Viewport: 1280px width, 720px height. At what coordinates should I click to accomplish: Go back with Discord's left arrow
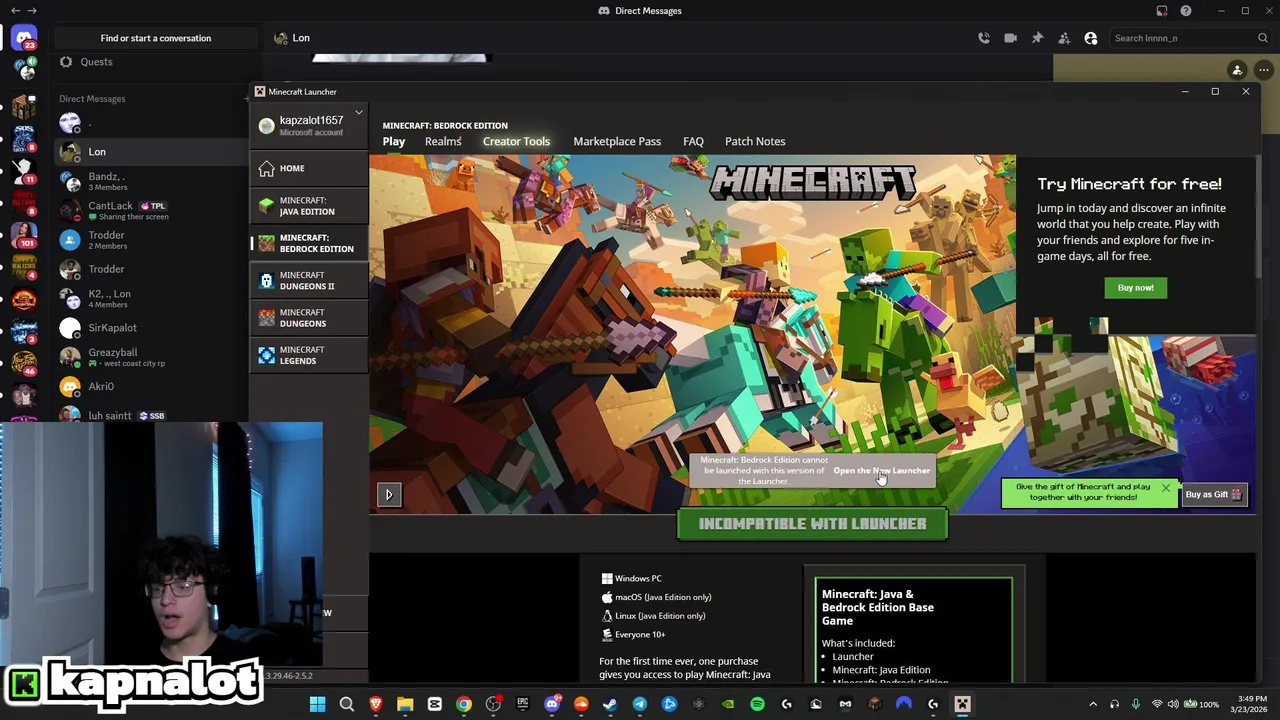coord(15,11)
